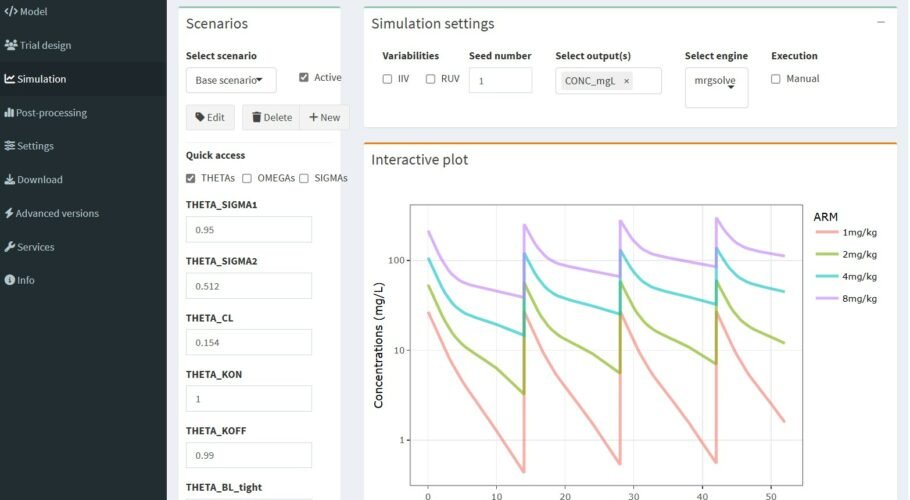This screenshot has height=500, width=910.
Task: Open the Select scenario dropdown
Action: tap(231, 80)
